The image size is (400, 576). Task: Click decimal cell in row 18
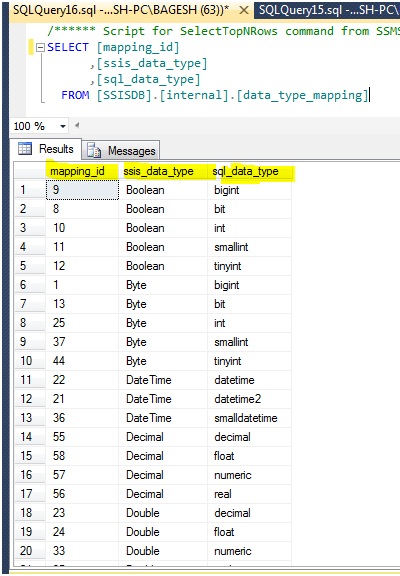tap(250, 513)
